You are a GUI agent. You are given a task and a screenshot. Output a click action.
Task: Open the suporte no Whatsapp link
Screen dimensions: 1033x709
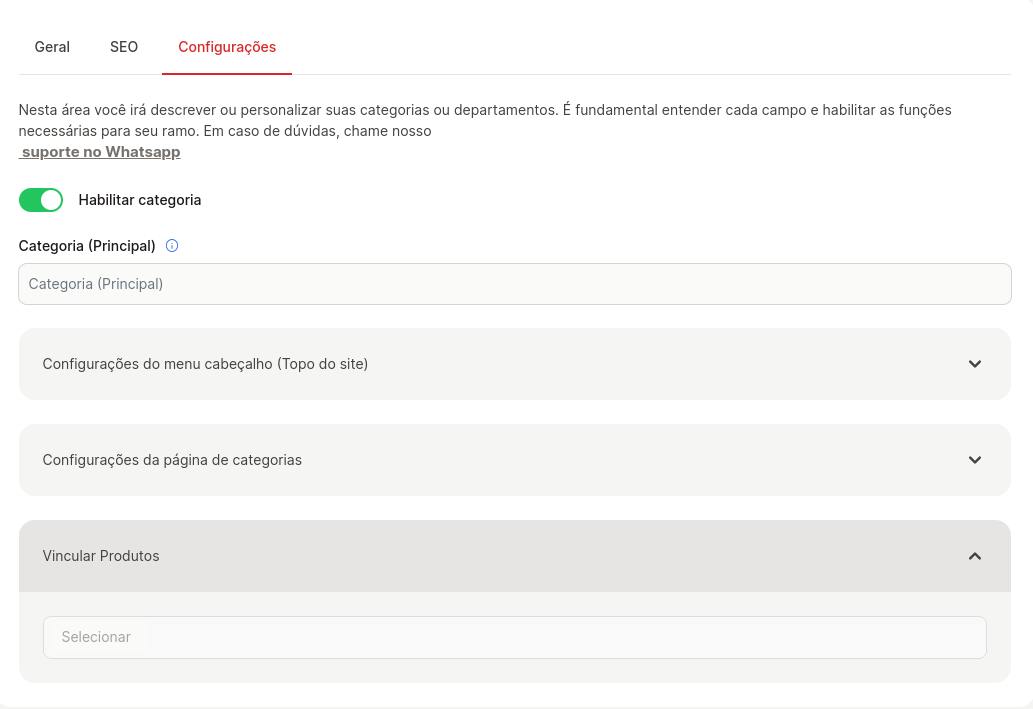point(99,152)
